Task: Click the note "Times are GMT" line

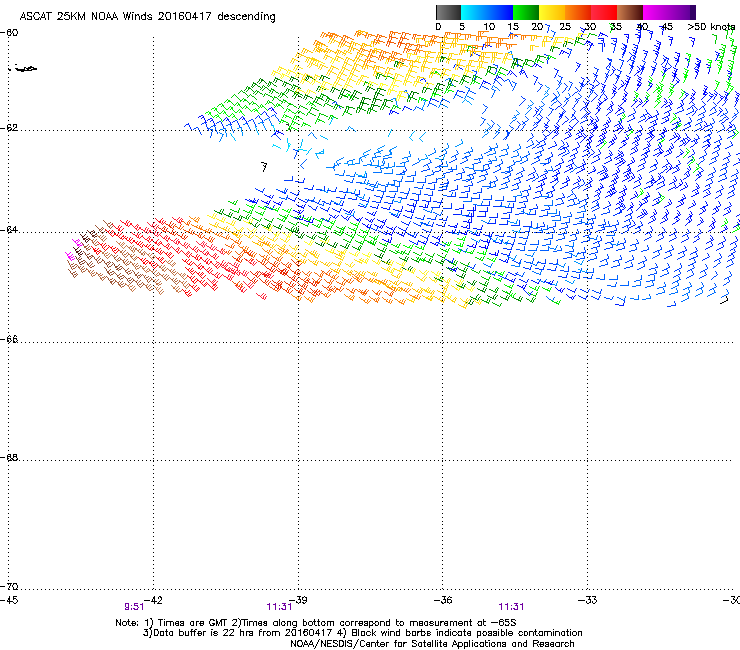Action: click(316, 623)
